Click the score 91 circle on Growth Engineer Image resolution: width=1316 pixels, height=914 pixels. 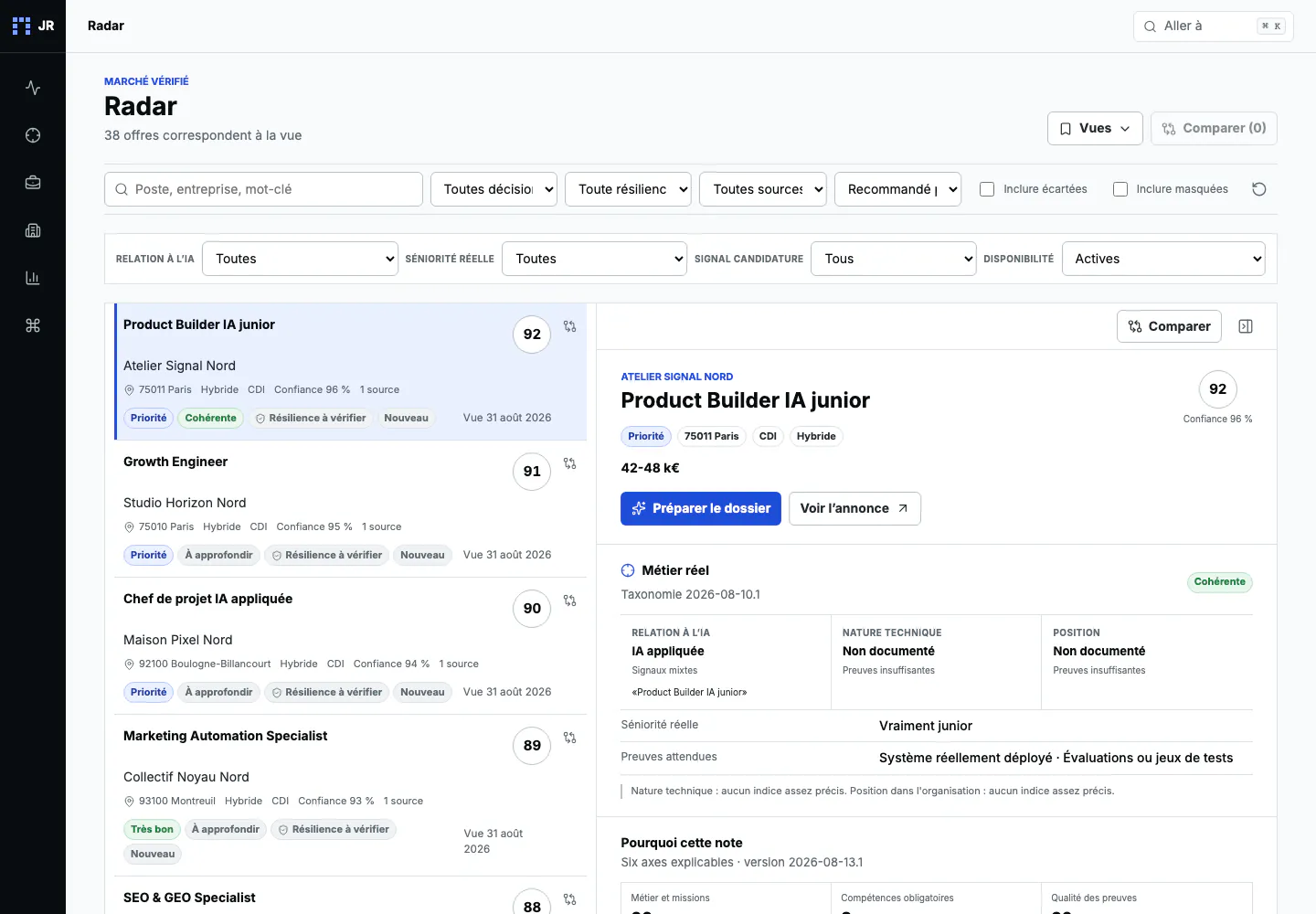tap(532, 472)
